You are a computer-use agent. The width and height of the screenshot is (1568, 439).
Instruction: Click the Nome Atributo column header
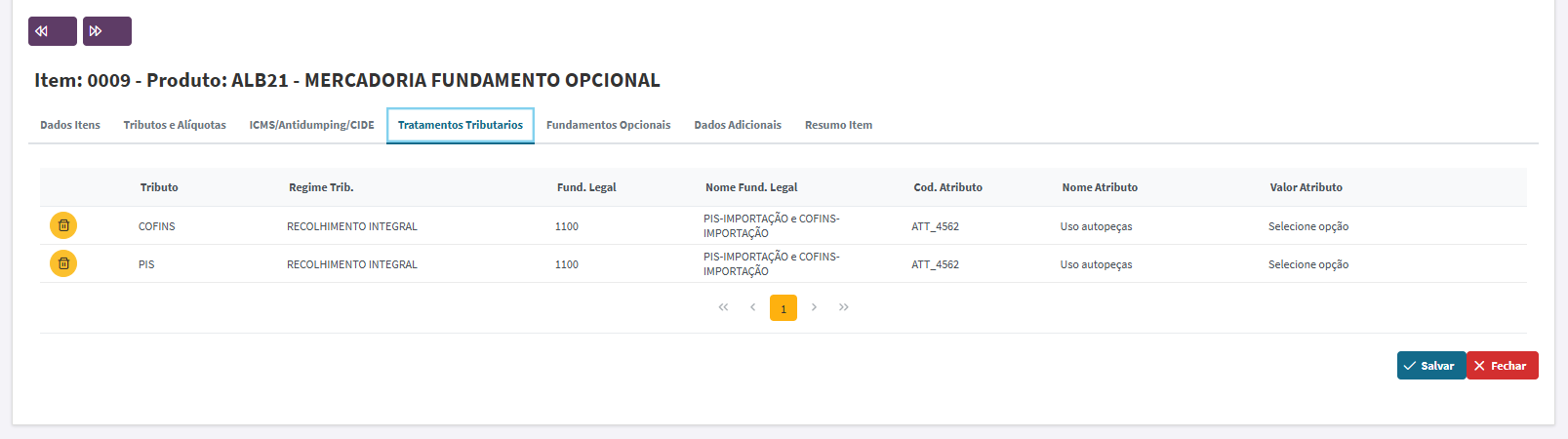click(1100, 187)
